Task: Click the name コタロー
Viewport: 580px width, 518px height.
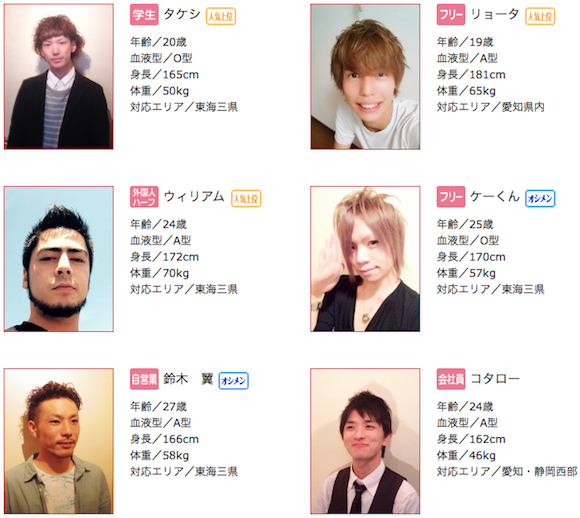Action: tap(495, 379)
